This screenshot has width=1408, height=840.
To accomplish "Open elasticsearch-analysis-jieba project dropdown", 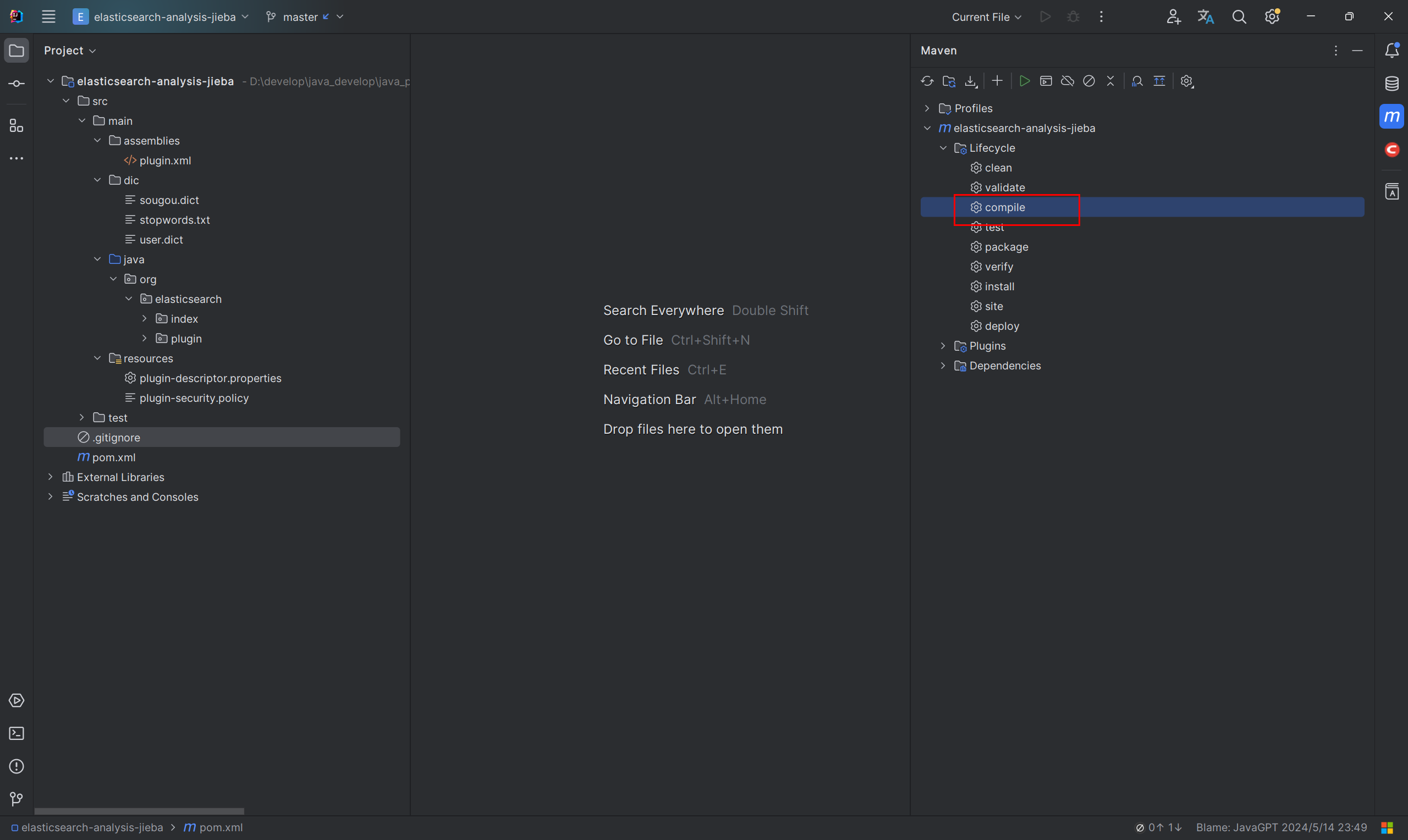I will tap(161, 17).
